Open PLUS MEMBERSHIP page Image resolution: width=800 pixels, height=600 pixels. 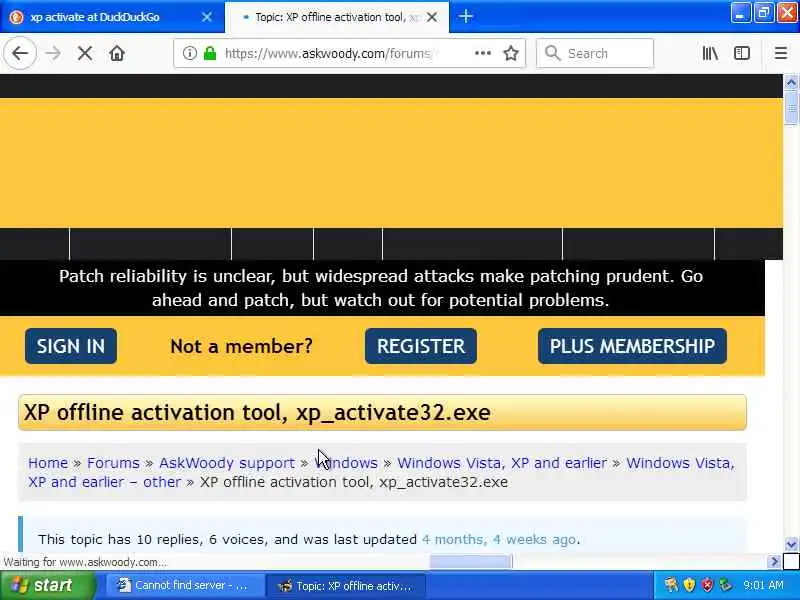pyautogui.click(x=632, y=346)
